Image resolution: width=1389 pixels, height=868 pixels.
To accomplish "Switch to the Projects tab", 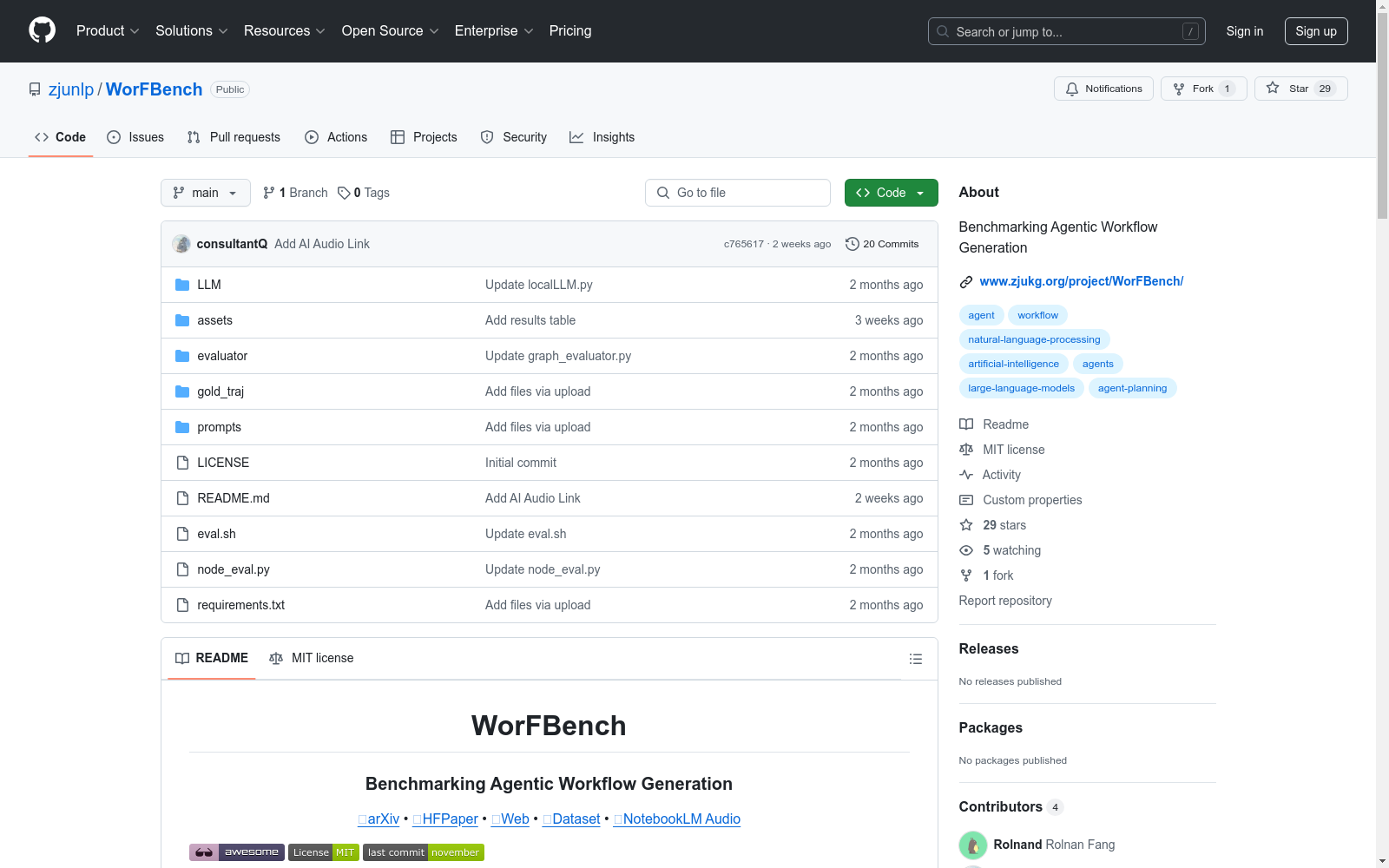I will pos(424,137).
